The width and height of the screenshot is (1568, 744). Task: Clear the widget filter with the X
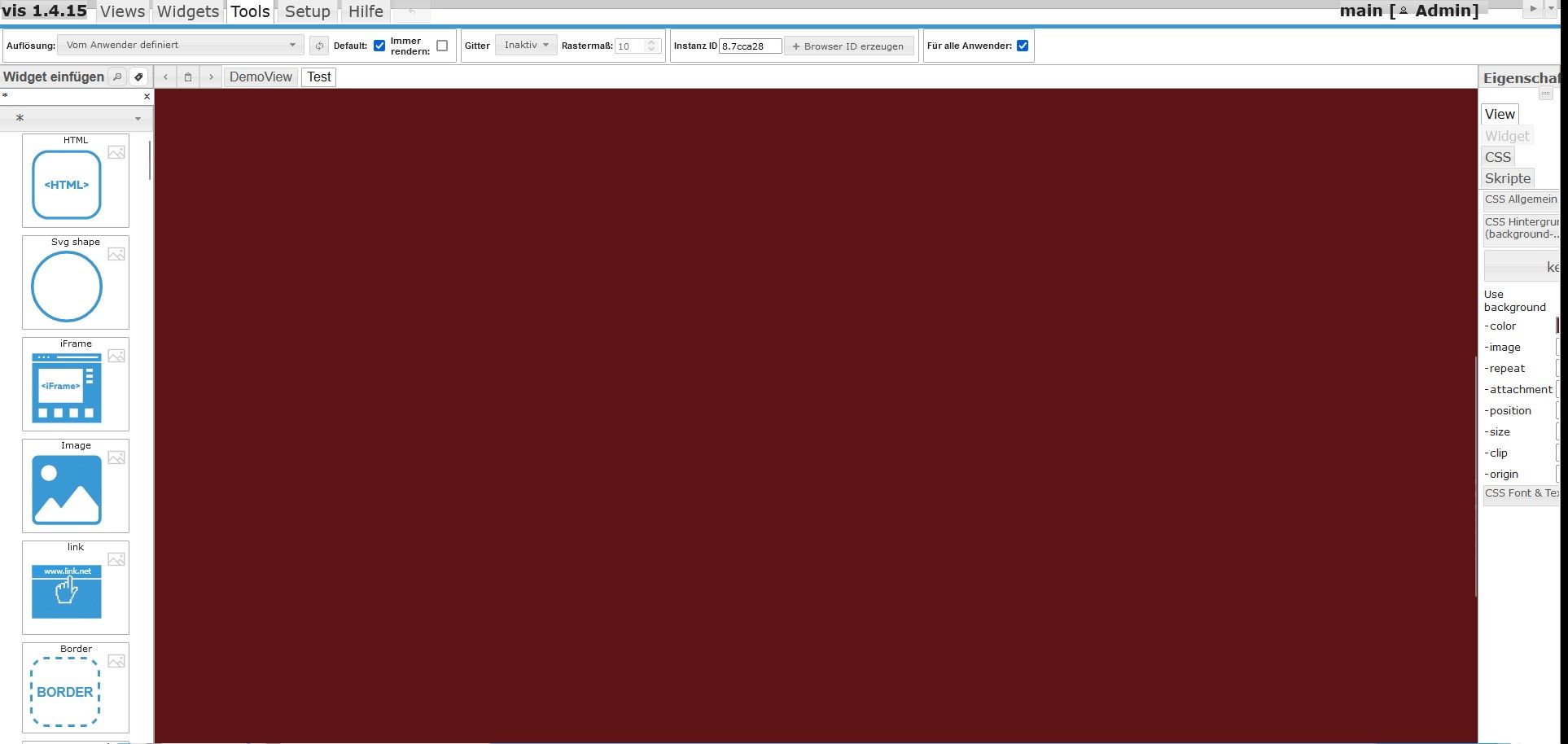coord(147,96)
